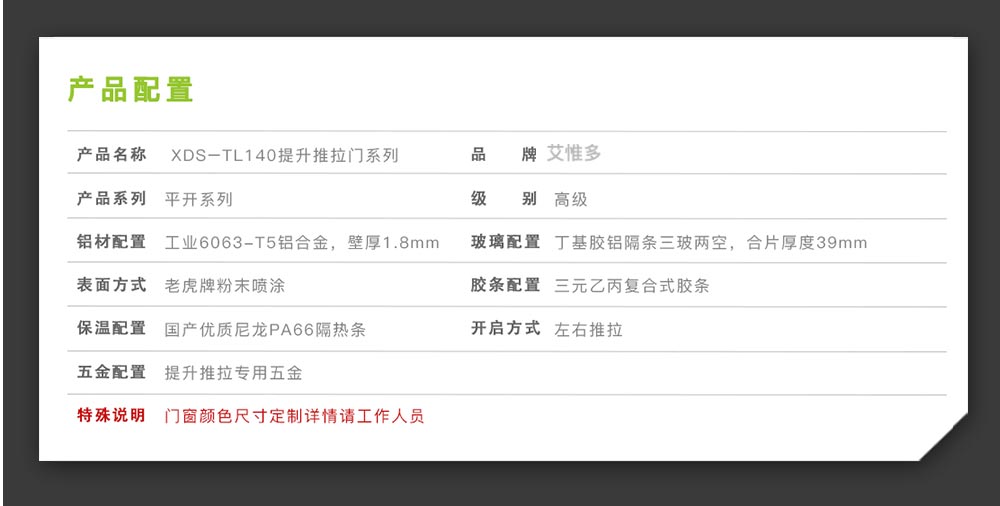Click the 国产优质尼龙PA66隔热条 value
Image resolution: width=1000 pixels, height=506 pixels.
tap(265, 329)
